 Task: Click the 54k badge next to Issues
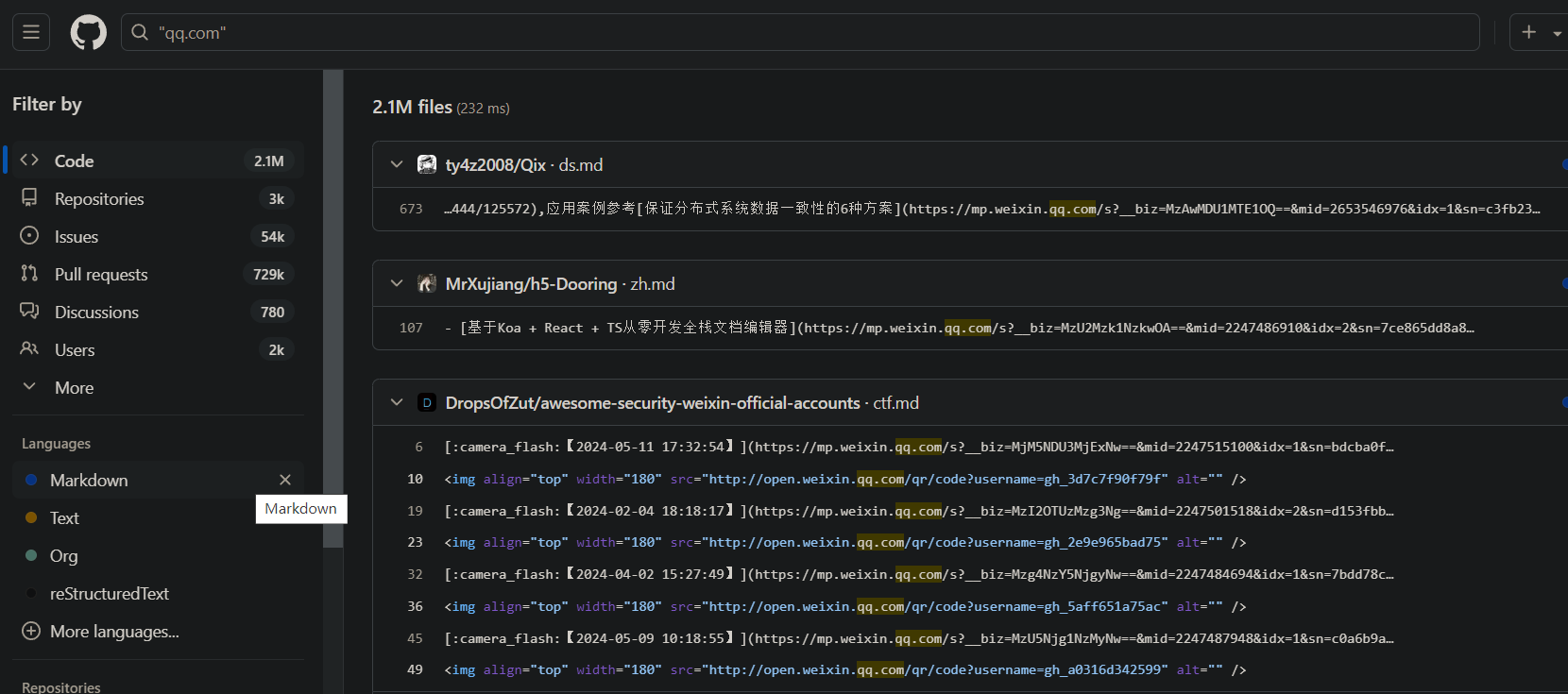[273, 236]
